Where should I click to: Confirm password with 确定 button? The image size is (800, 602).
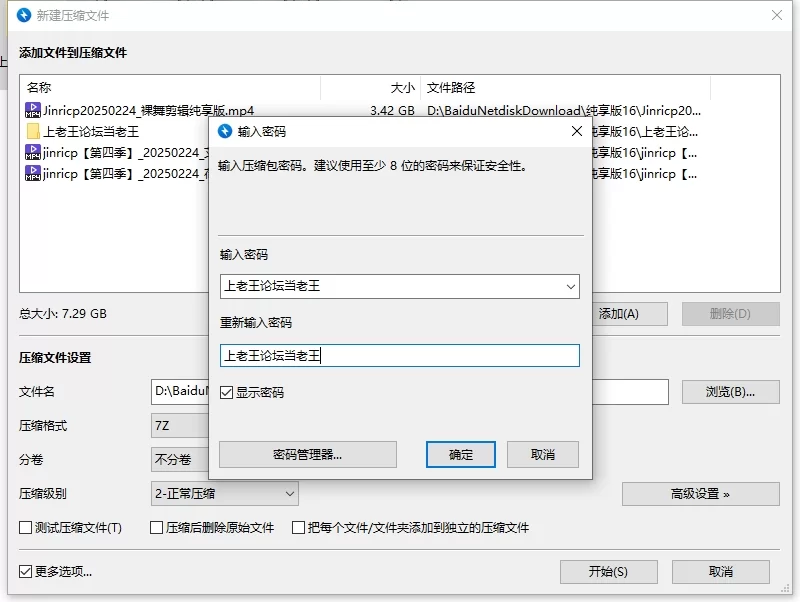coord(461,455)
